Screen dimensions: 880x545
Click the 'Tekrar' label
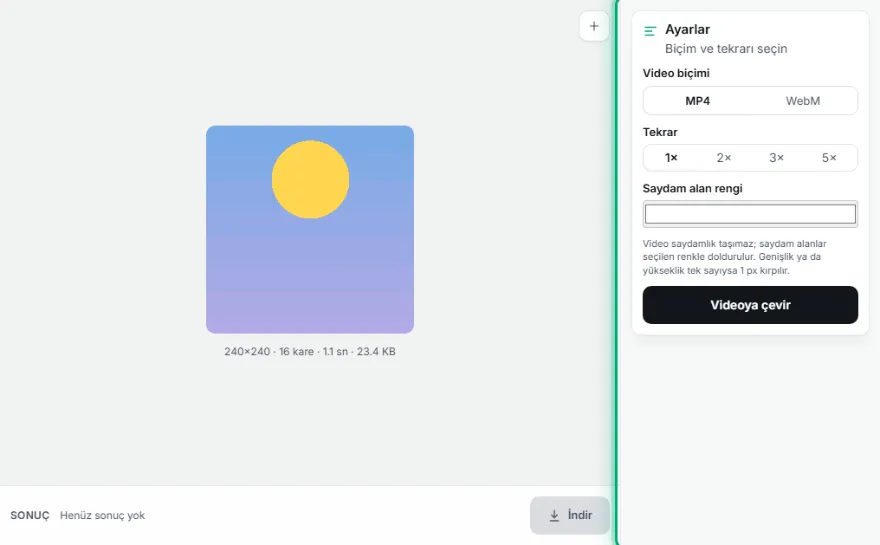pyautogui.click(x=660, y=132)
